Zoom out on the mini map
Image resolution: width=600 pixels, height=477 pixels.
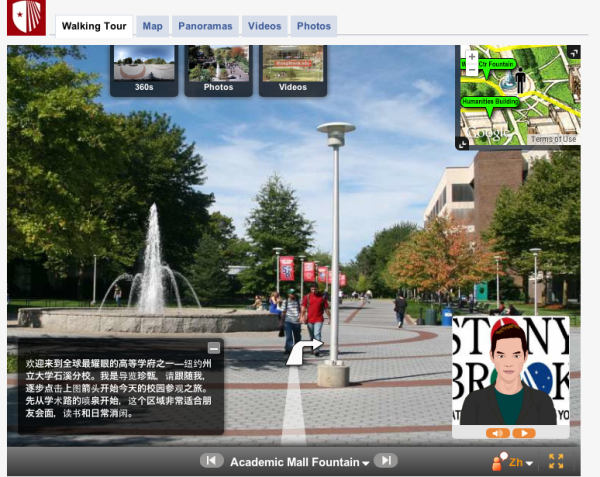click(472, 70)
